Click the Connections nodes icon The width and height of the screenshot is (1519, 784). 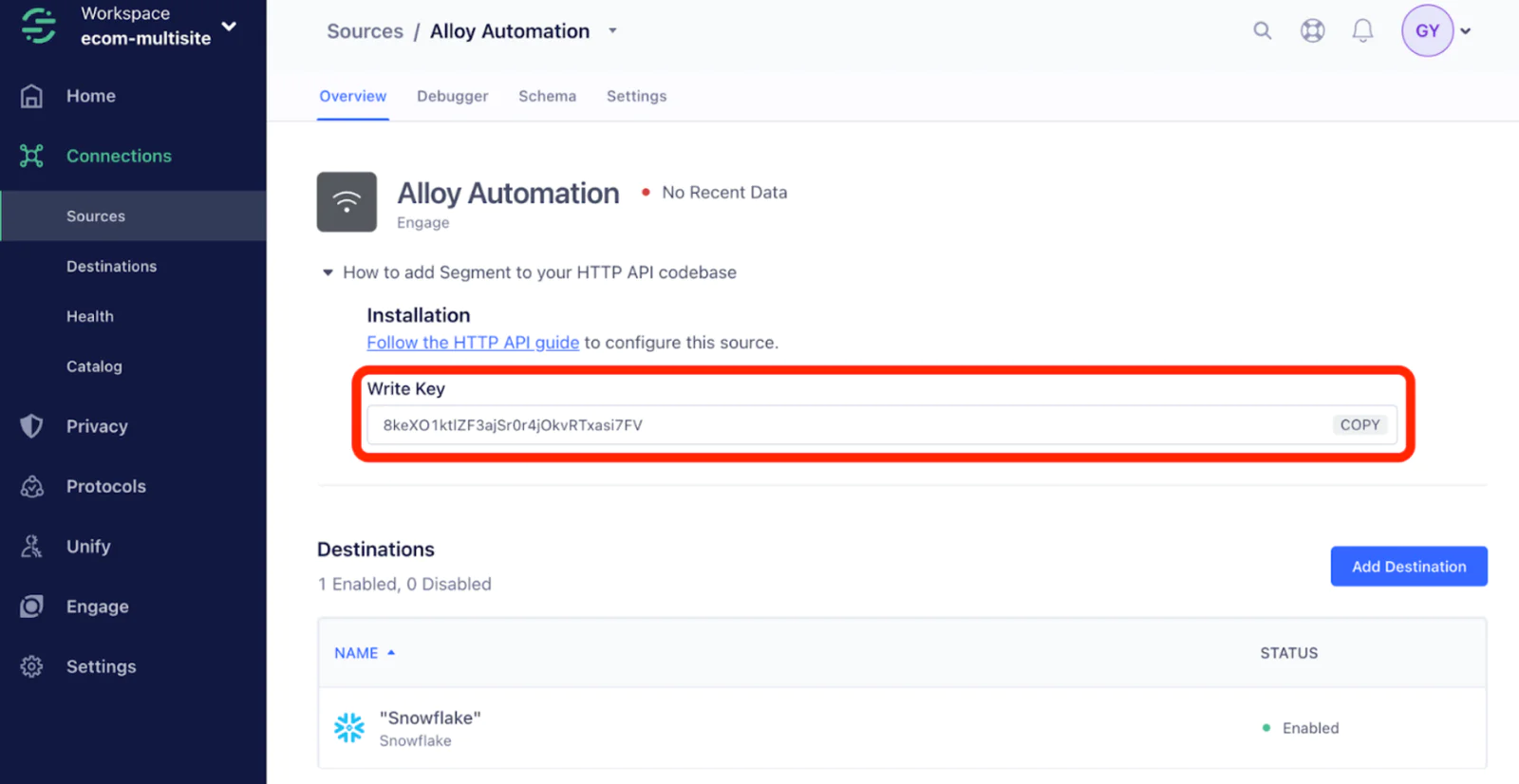(31, 156)
